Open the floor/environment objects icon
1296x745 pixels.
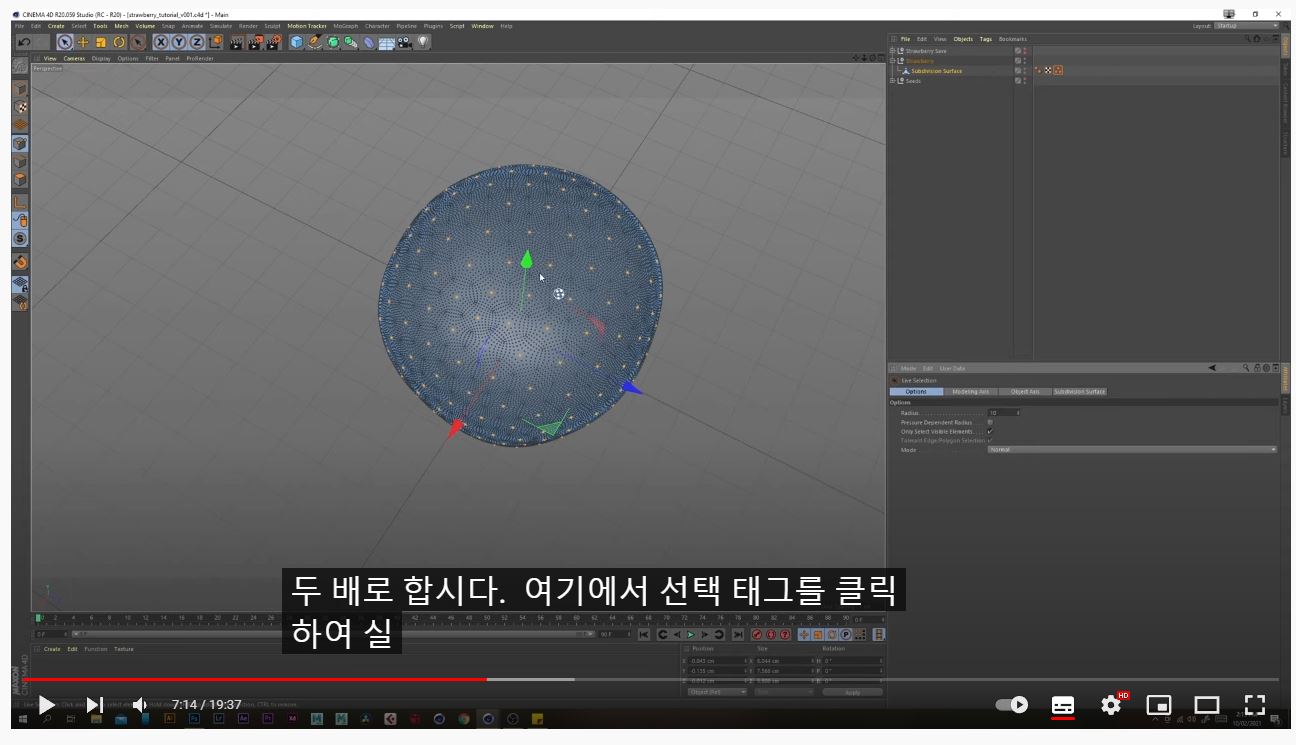(x=387, y=42)
